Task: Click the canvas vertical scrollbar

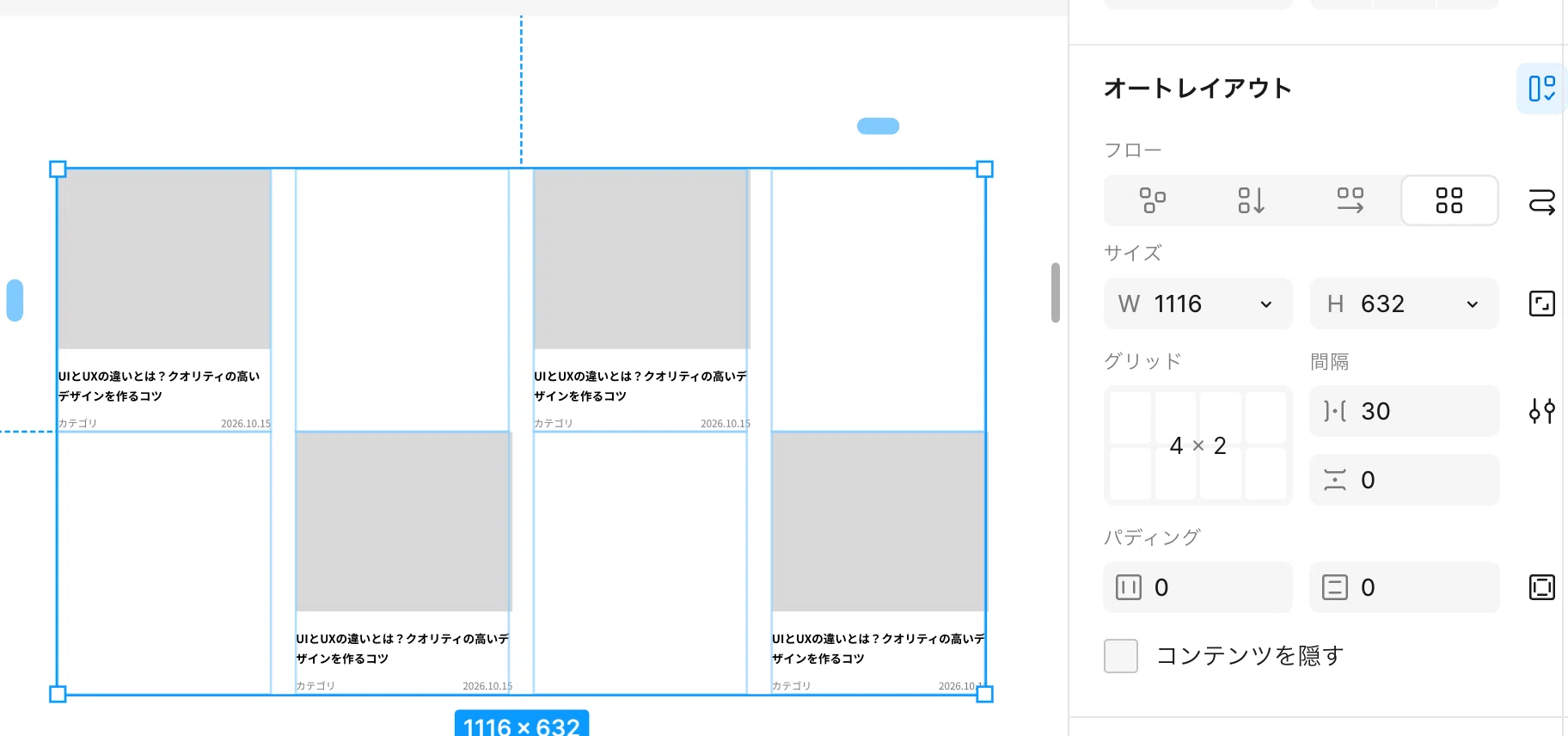Action: (x=1056, y=292)
